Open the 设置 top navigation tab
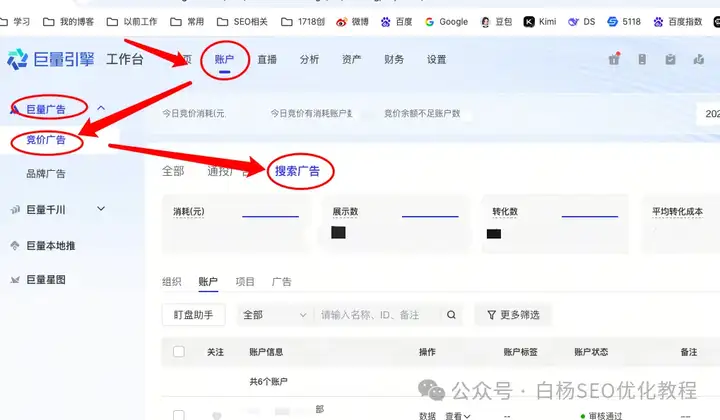The width and height of the screenshot is (720, 420). click(x=436, y=59)
